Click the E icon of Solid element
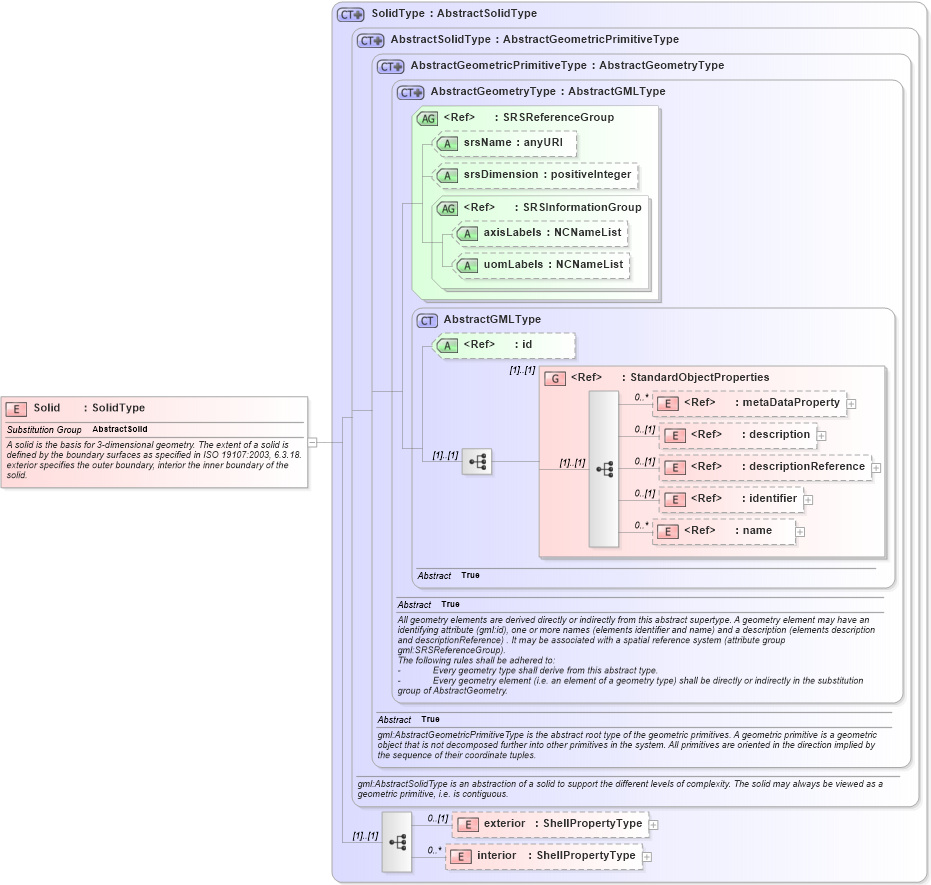Screen dimensions: 931x885 pyautogui.click(x=16, y=409)
